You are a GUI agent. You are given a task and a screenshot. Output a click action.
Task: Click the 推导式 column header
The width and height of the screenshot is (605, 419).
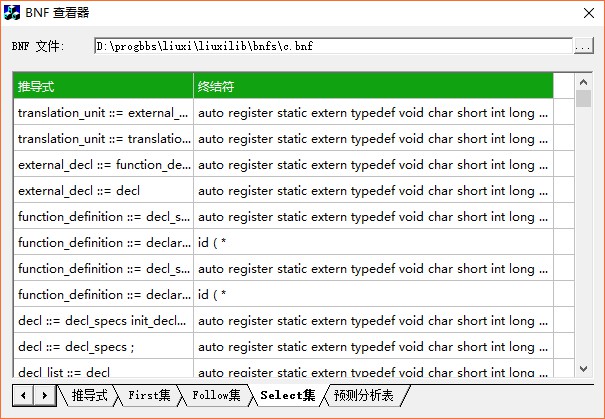pyautogui.click(x=103, y=87)
